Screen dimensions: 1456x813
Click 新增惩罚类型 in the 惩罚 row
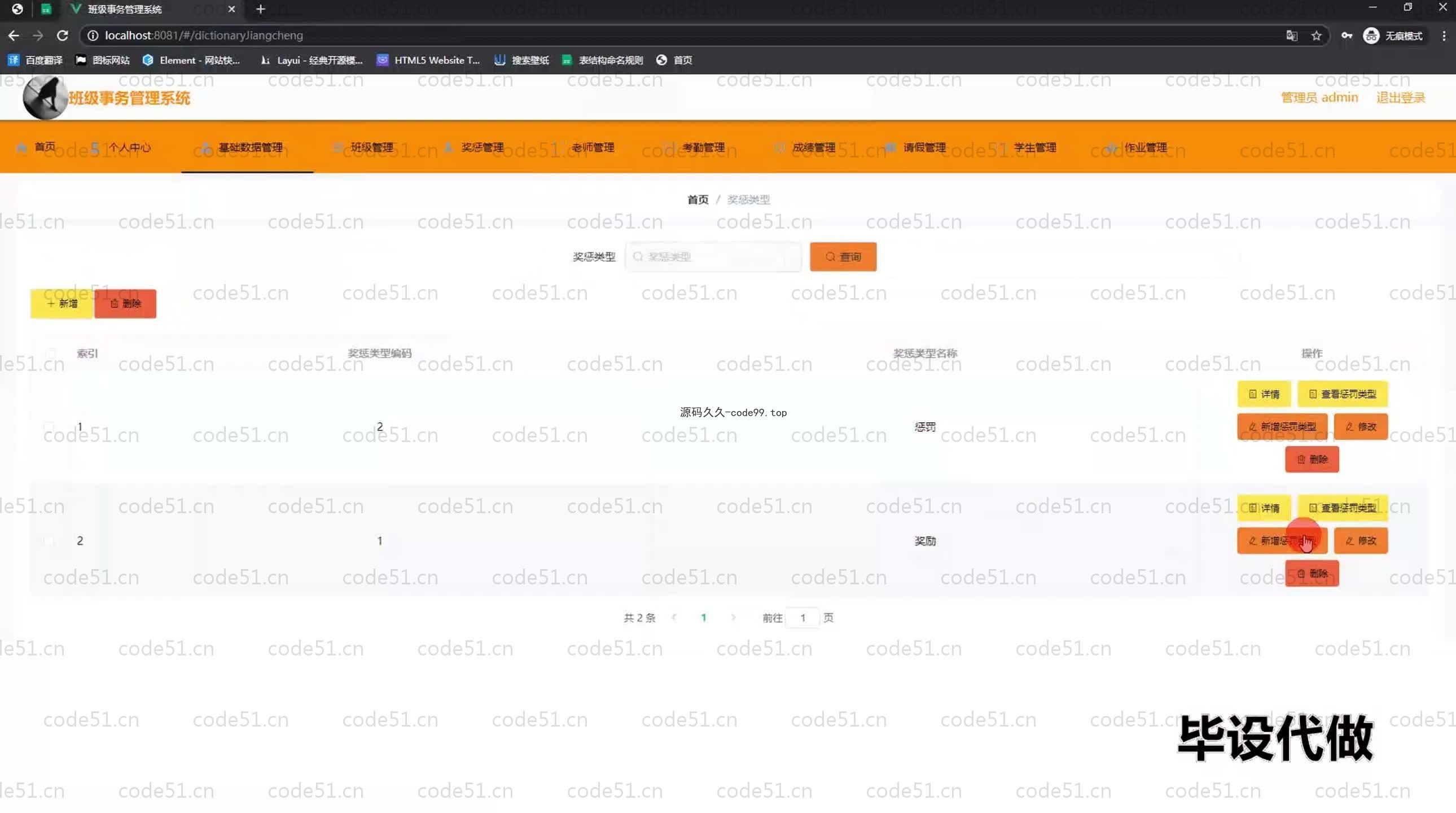point(1282,426)
